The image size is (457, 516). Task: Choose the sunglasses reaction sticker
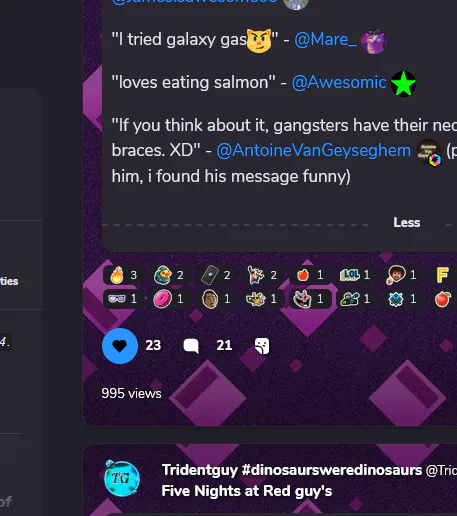click(x=124, y=299)
